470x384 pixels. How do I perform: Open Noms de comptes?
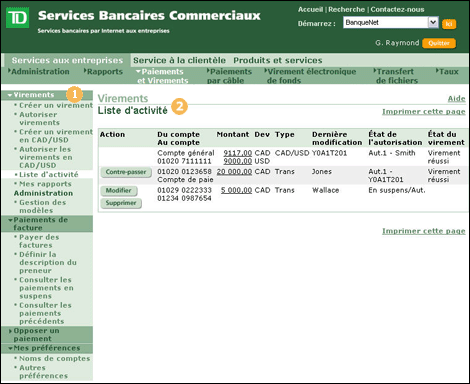click(55, 359)
